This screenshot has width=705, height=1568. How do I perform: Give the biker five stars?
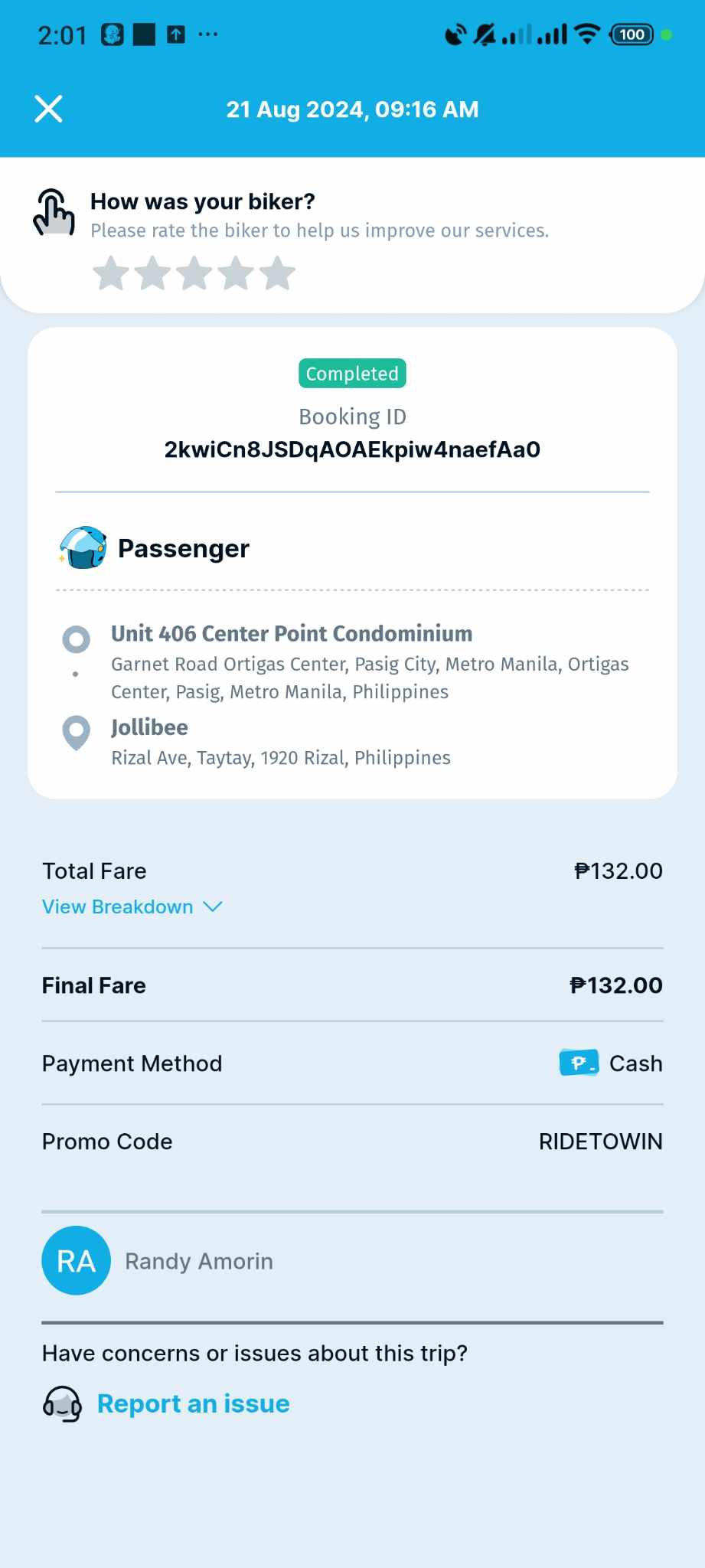tap(277, 273)
